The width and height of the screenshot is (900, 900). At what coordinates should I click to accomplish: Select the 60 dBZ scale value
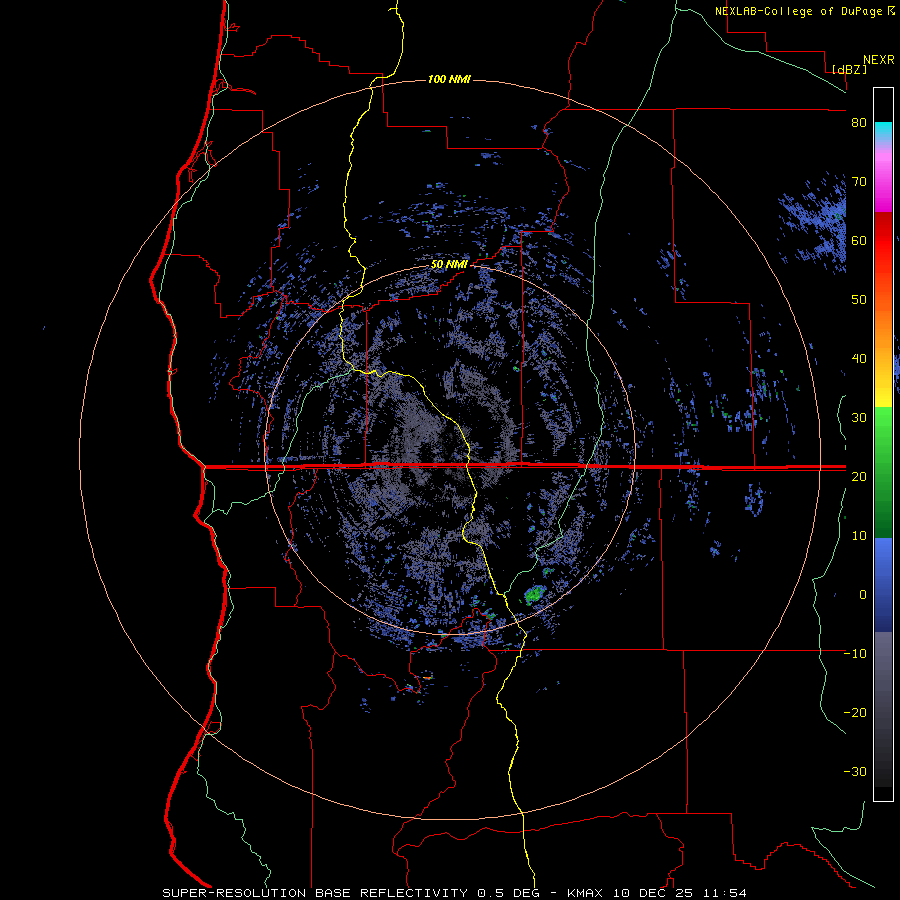859,240
